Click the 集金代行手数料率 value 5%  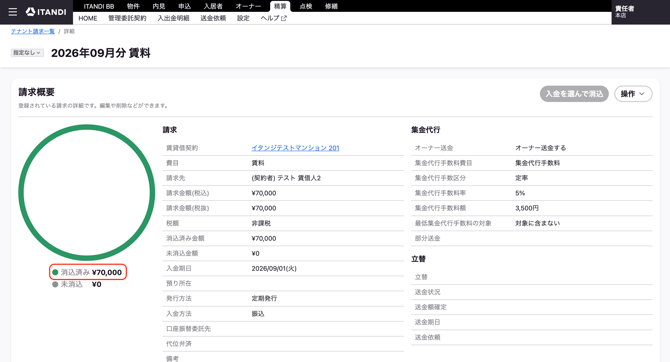point(520,193)
